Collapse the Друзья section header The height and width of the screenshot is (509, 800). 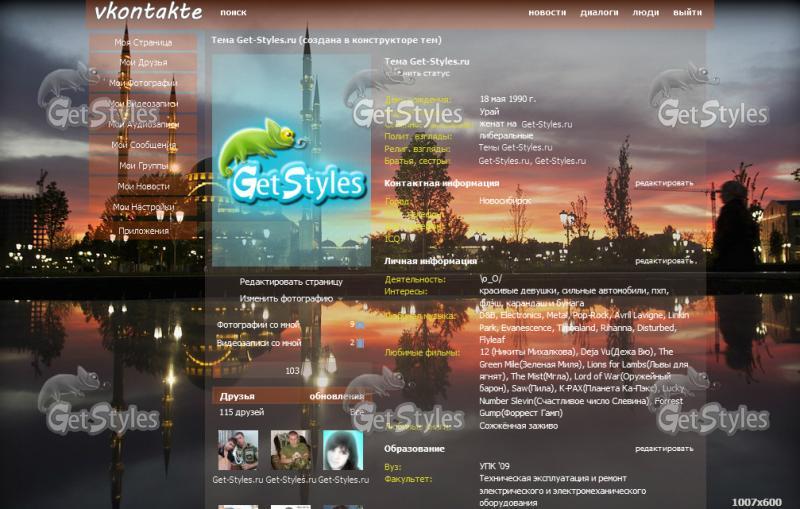click(238, 396)
